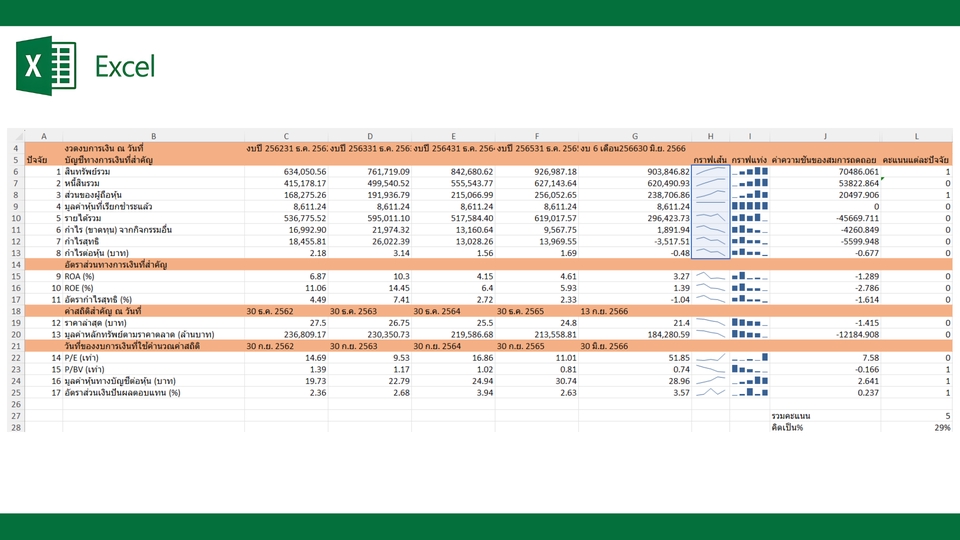
Task: Click the 'ราคาล่าสุด (บาท)' label cell
Action: pyautogui.click(x=153, y=323)
